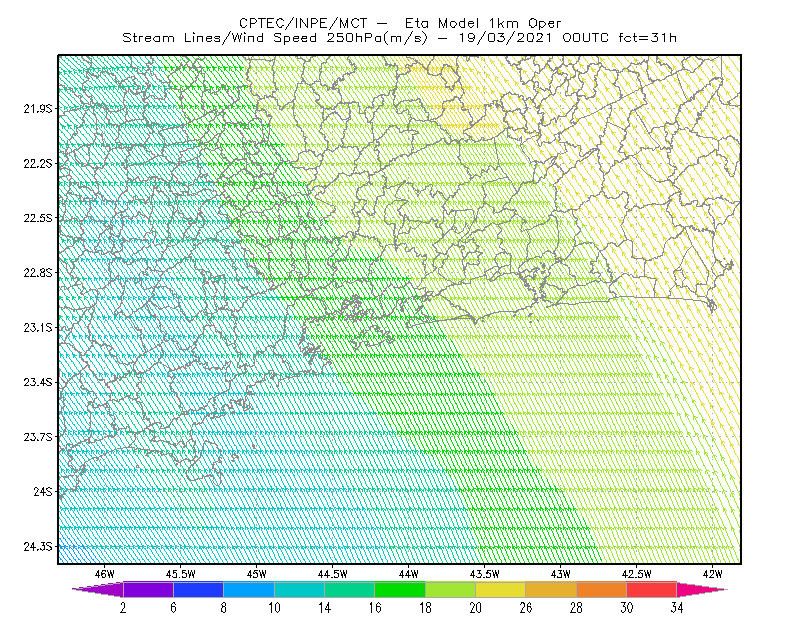
Task: Click the 44W longitude axis label
Action: (x=409, y=574)
